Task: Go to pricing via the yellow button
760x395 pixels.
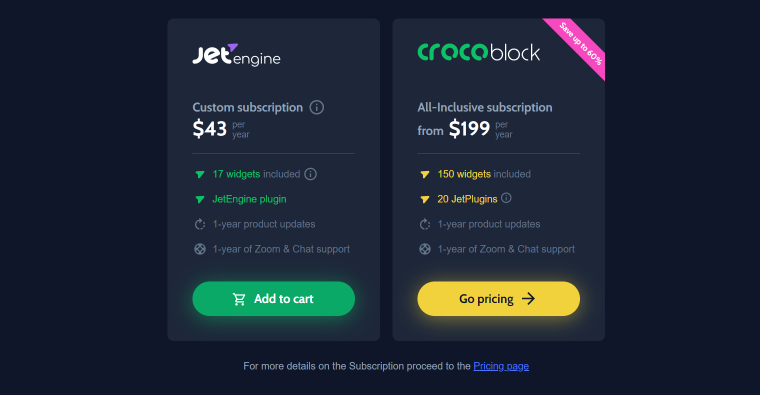Action: [498, 299]
